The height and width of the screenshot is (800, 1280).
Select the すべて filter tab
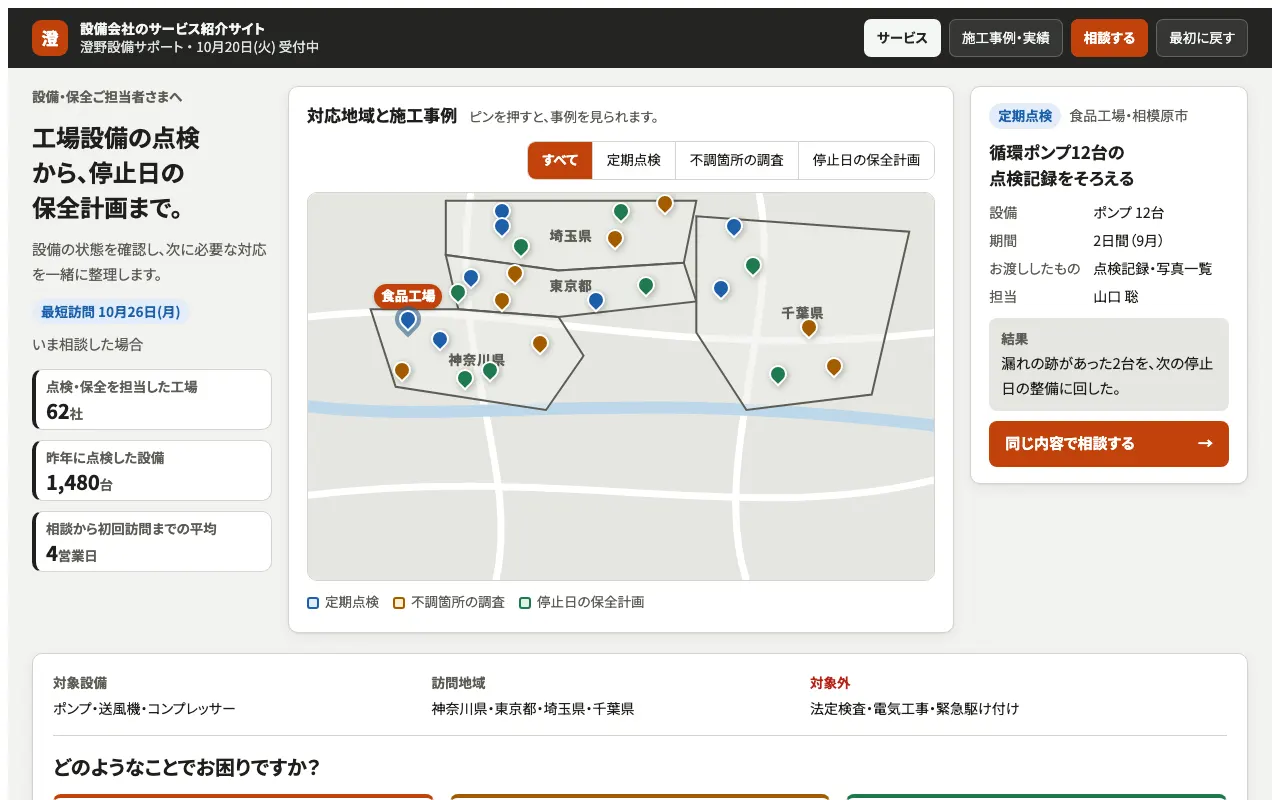(x=560, y=160)
